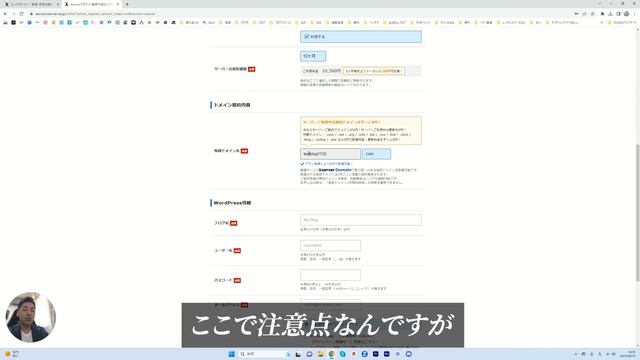Click the WordPress username field
The width and height of the screenshot is (640, 360).
330,245
